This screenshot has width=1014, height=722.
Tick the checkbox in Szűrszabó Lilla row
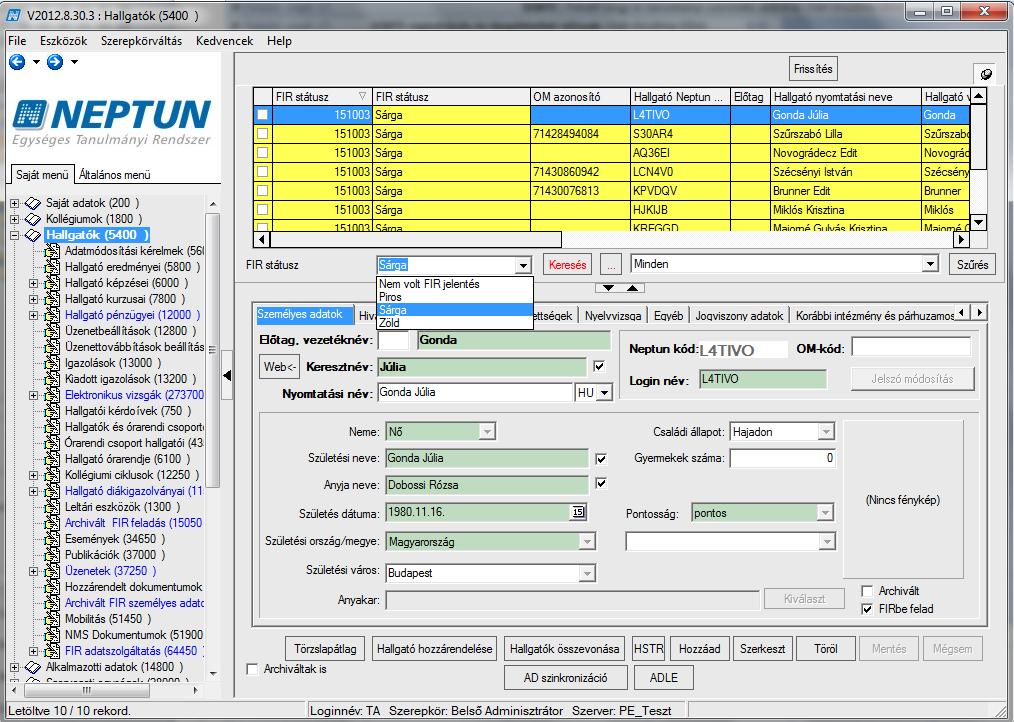pos(263,134)
